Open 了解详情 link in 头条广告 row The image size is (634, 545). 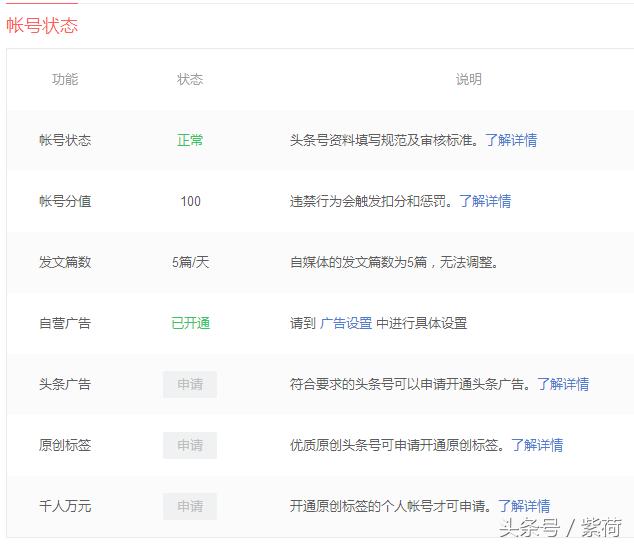[563, 384]
